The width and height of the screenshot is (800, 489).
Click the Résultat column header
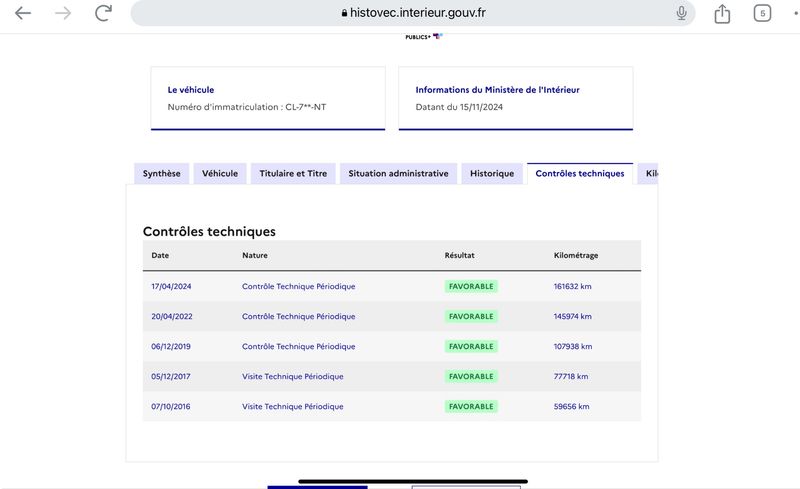tap(460, 255)
